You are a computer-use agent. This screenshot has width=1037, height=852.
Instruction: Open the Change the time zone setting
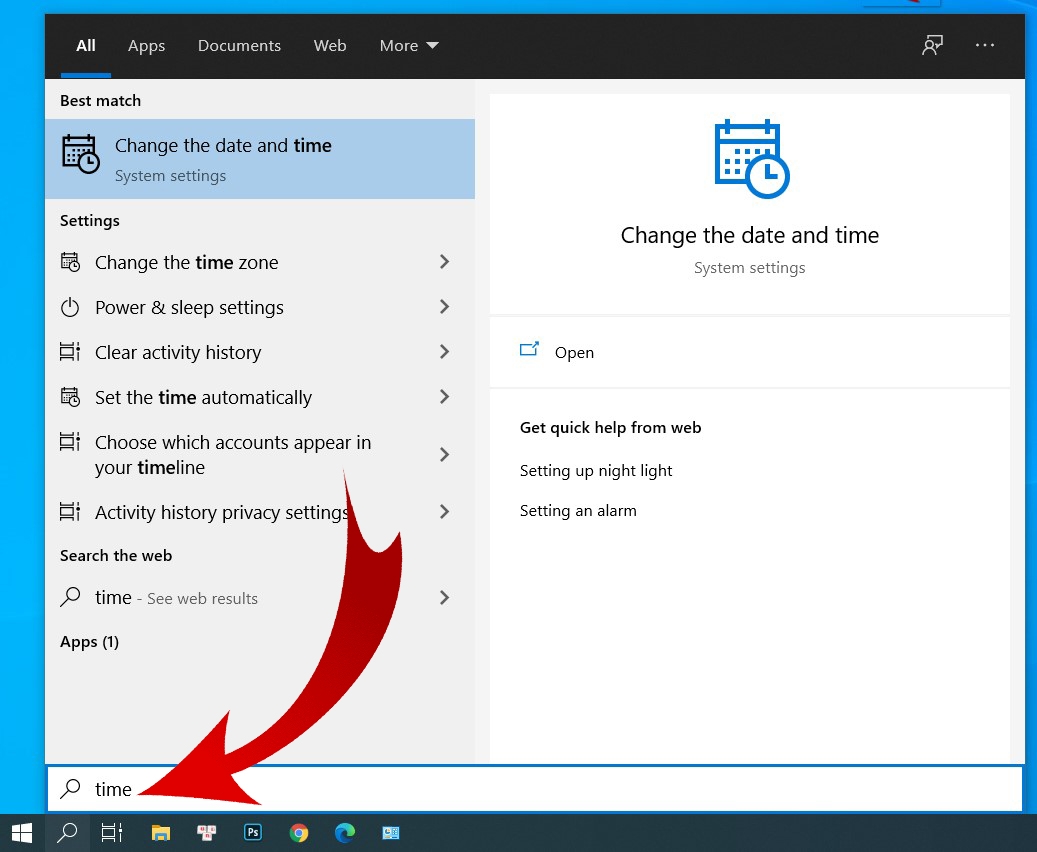260,262
